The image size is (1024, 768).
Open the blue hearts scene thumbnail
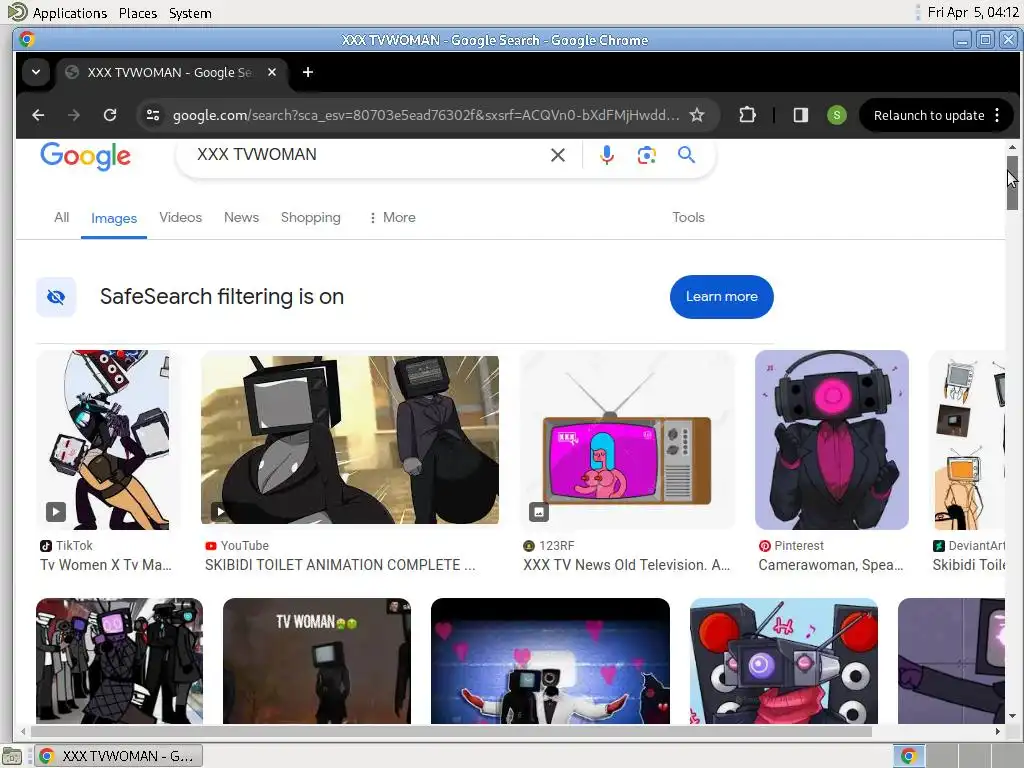551,661
